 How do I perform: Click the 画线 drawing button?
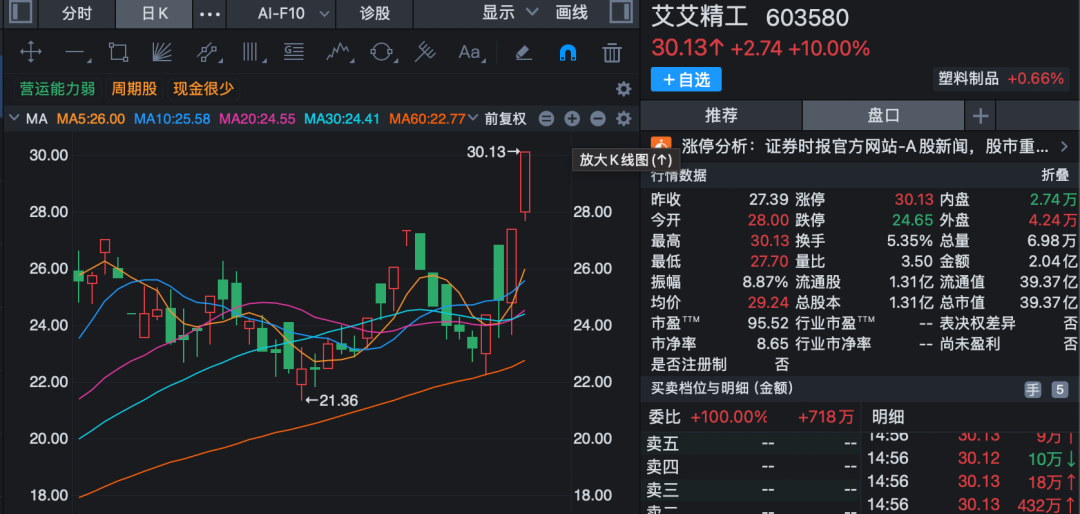(x=572, y=12)
